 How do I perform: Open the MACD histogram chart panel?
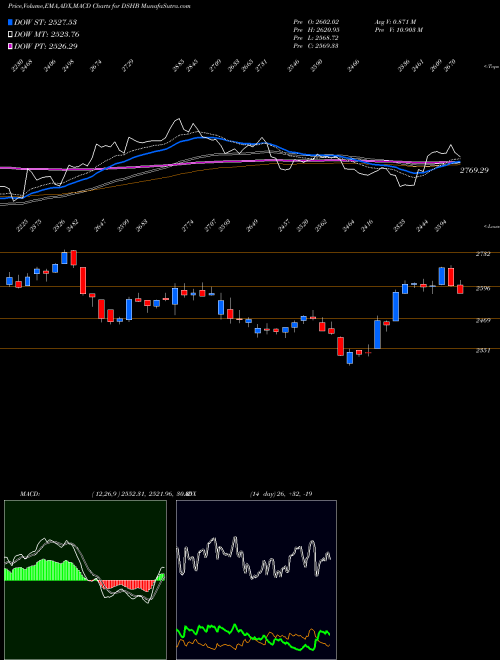pyautogui.click(x=85, y=580)
